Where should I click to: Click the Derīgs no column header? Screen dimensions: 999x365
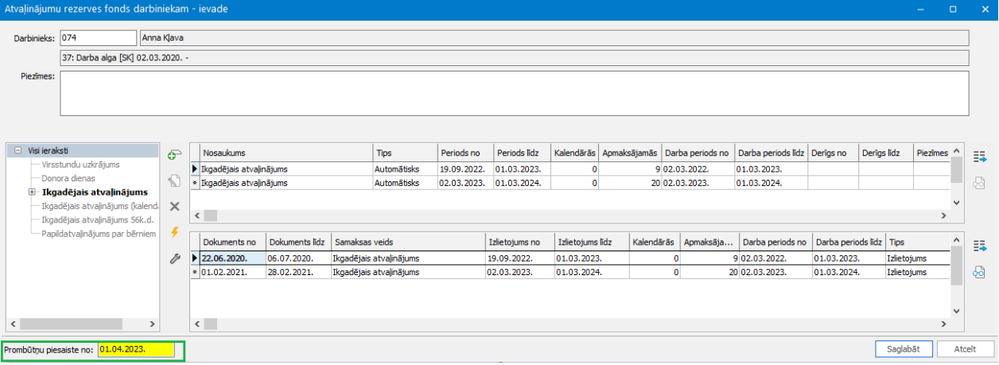pos(833,153)
